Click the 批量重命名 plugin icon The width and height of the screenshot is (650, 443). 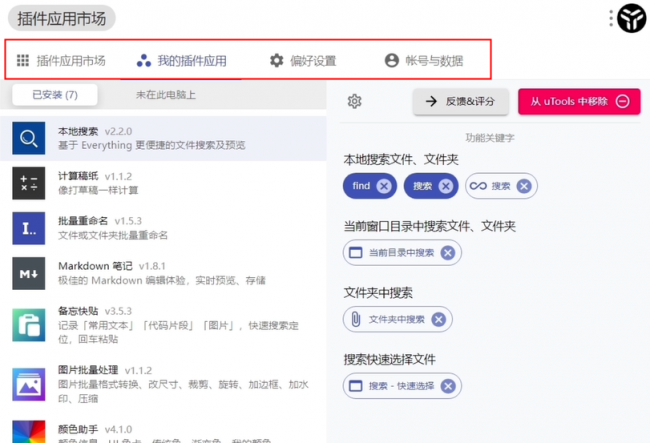[29, 228]
